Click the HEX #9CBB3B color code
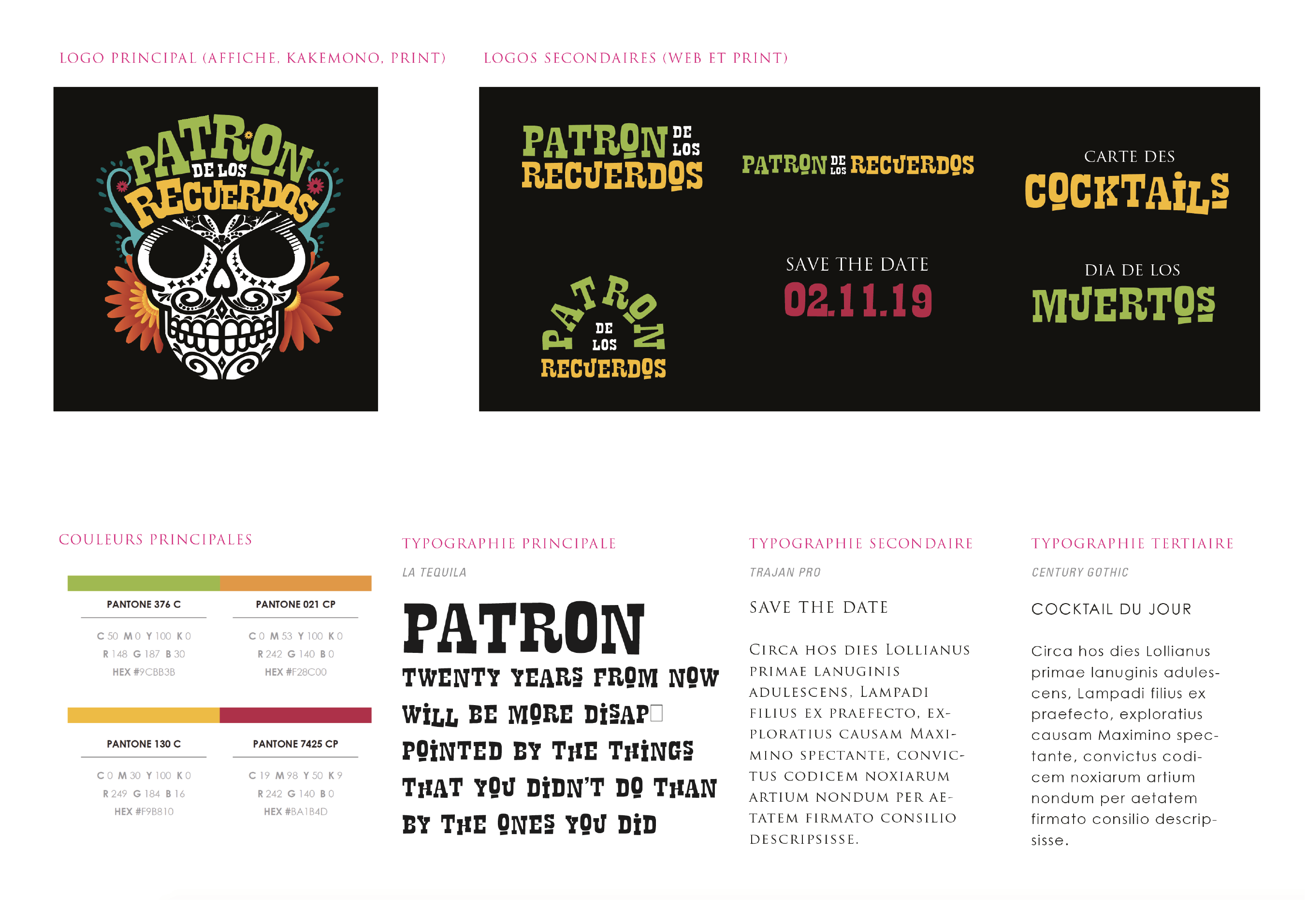This screenshot has height=924, width=1308. (x=144, y=672)
